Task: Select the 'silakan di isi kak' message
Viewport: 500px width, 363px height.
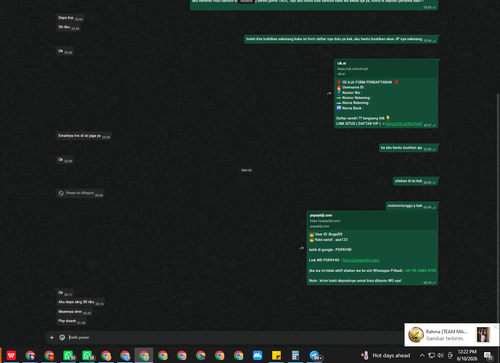Action: point(415,181)
